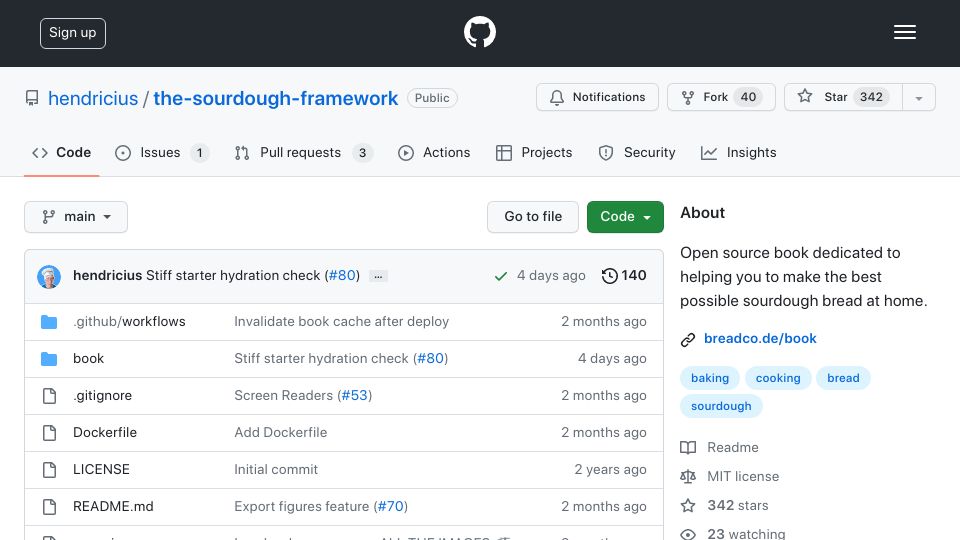Open the MIT license link
Viewport: 960px width, 540px height.
click(743, 476)
